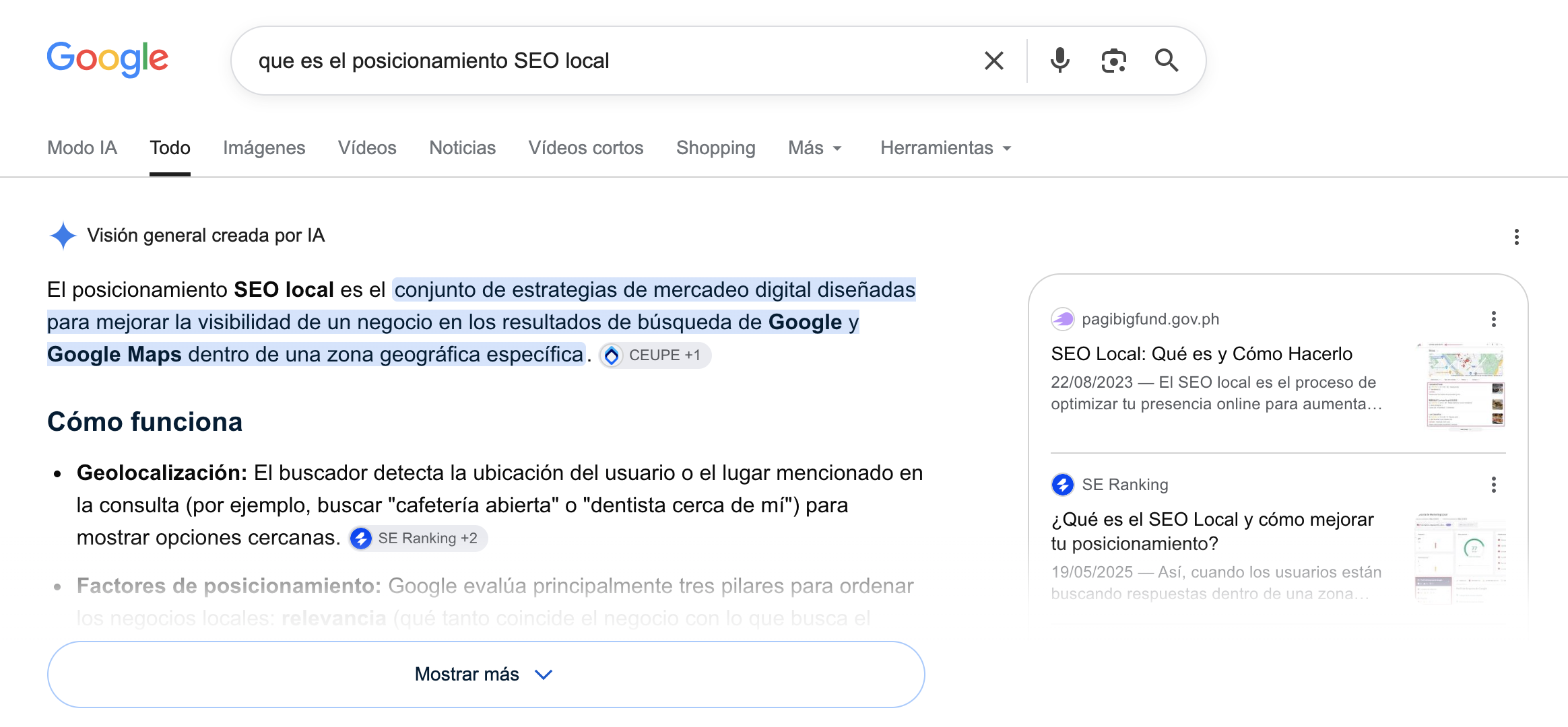Expand the Más dropdown

point(815,148)
